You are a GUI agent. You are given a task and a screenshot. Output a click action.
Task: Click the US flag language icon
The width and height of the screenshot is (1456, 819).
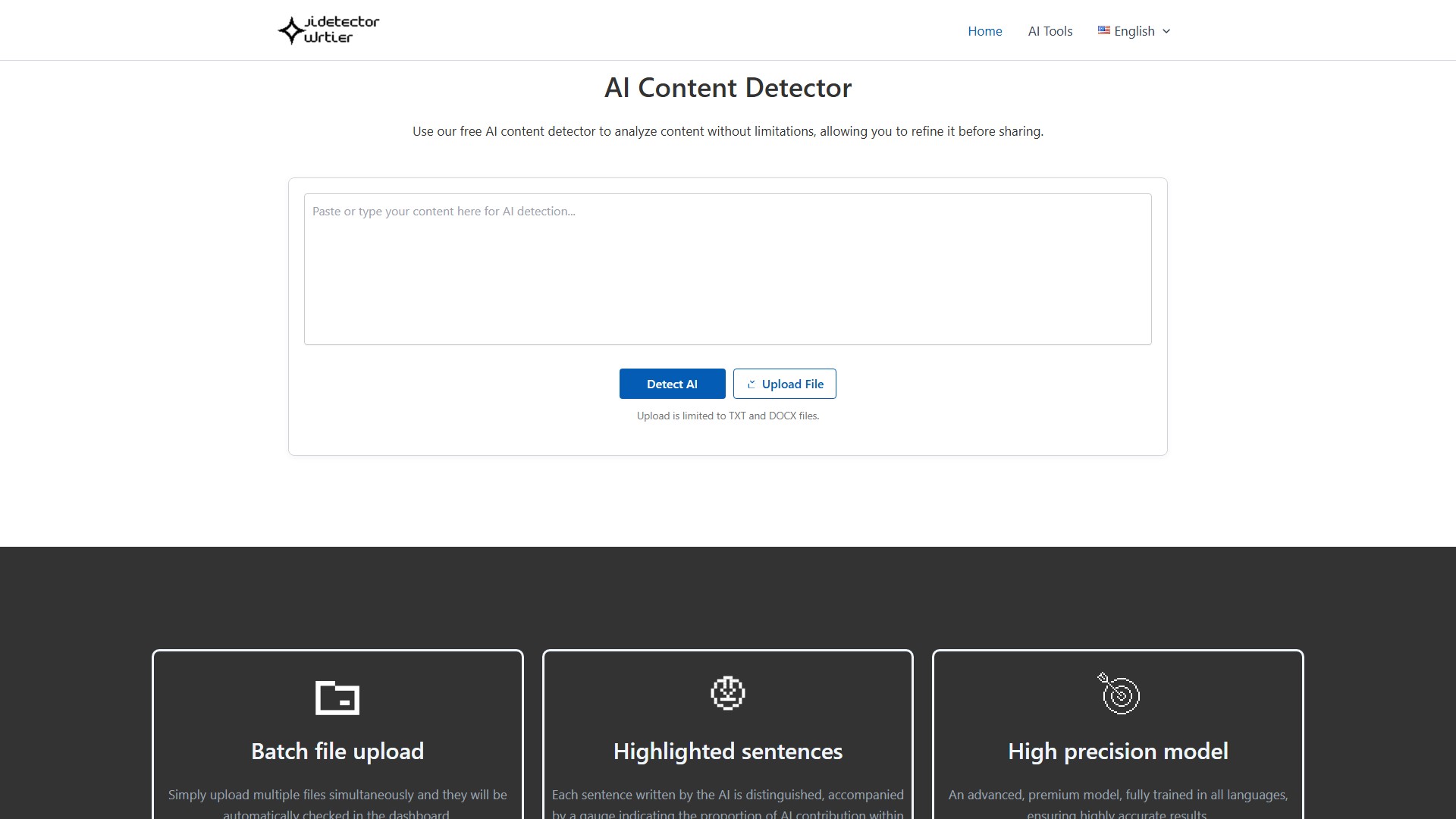(1103, 30)
